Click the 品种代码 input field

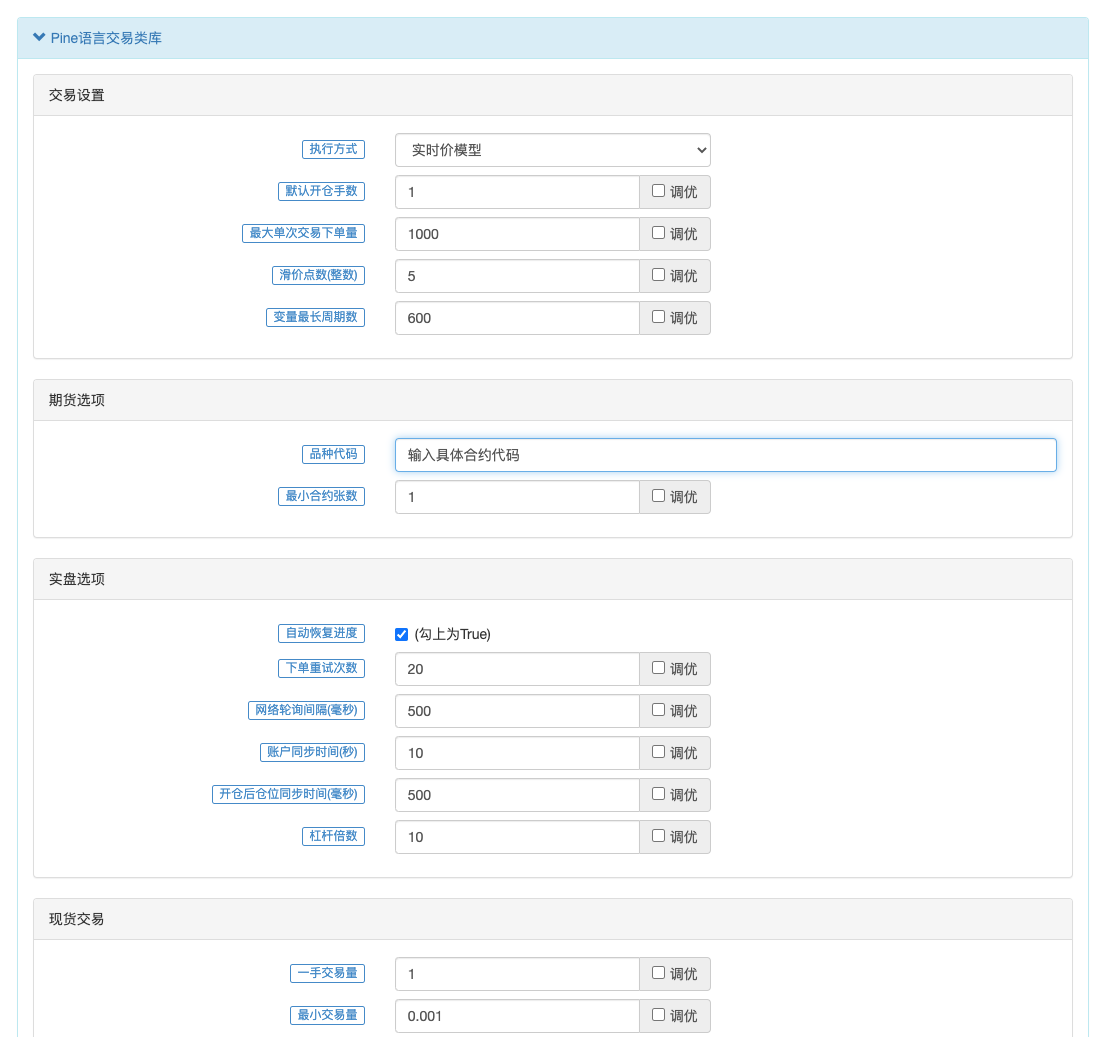click(x=725, y=455)
